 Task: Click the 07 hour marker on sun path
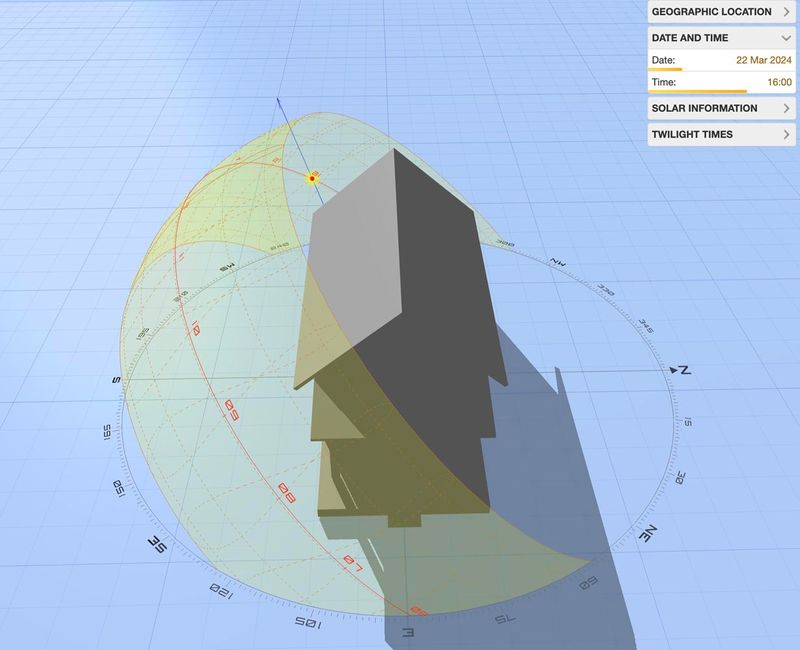coord(352,563)
